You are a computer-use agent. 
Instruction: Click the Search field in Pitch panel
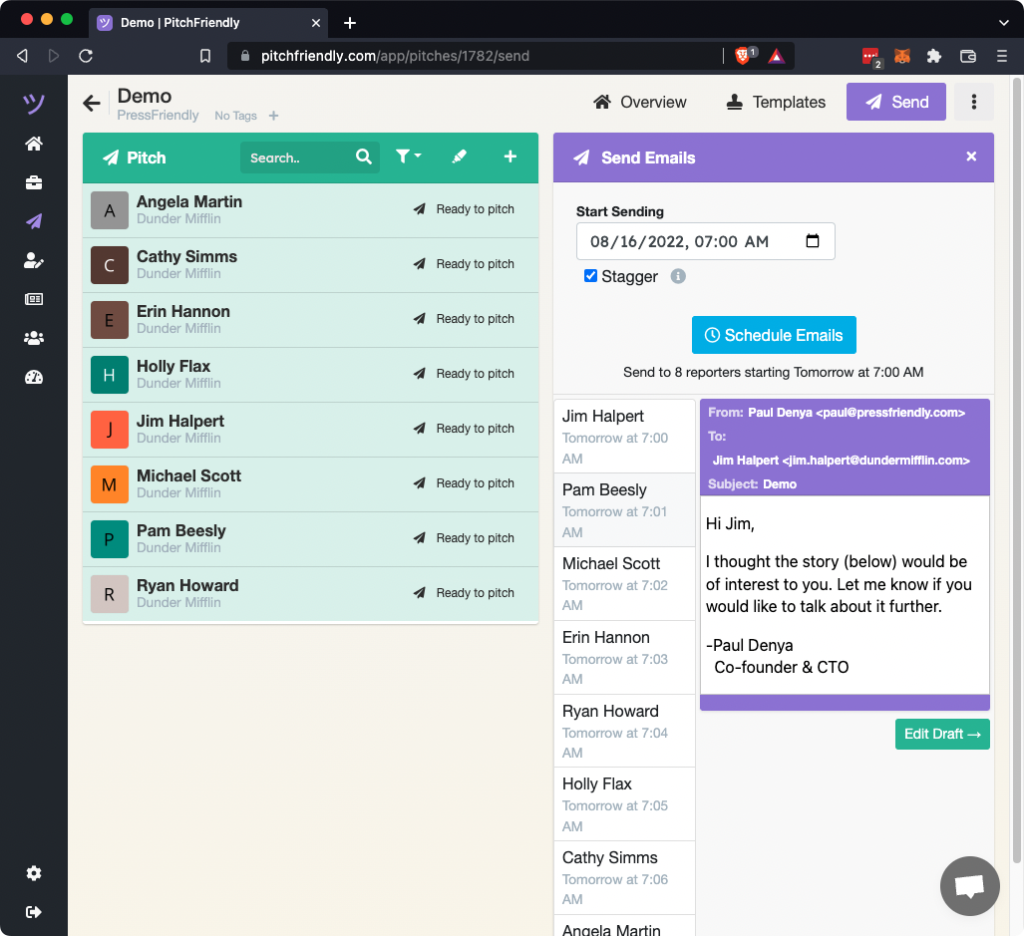(298, 158)
